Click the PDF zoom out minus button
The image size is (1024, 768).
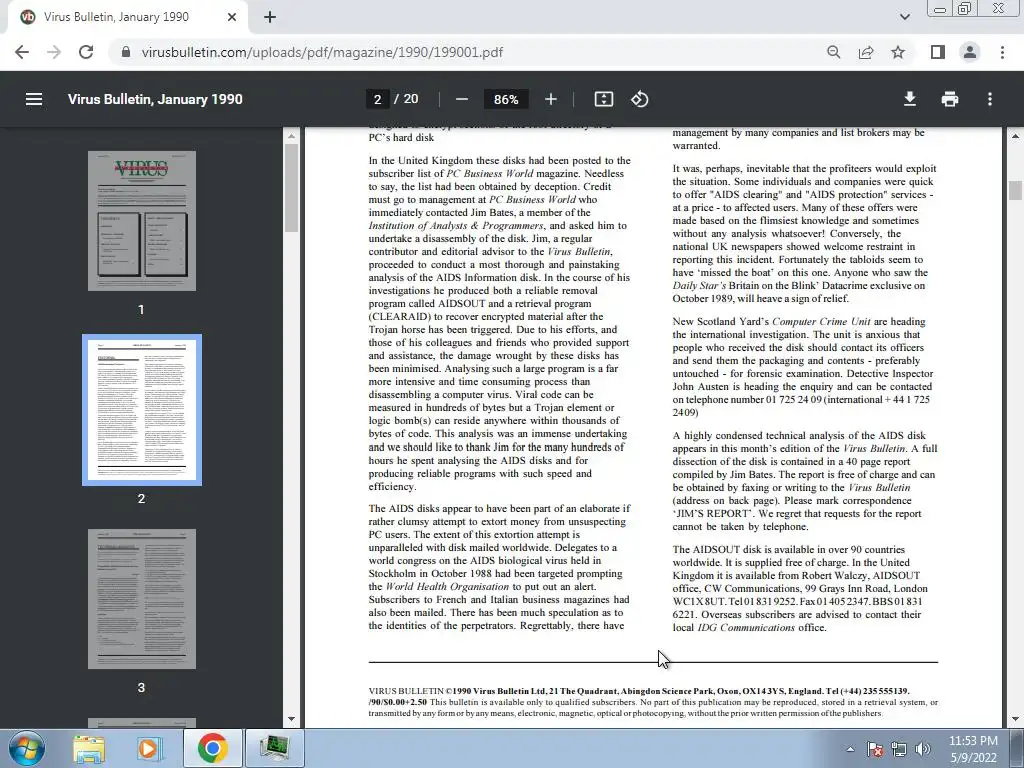click(462, 99)
